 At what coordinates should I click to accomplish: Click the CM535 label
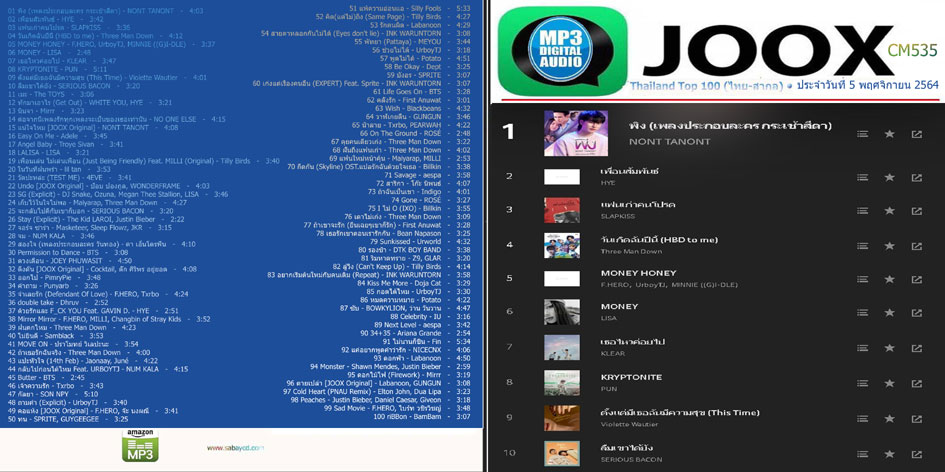(912, 51)
